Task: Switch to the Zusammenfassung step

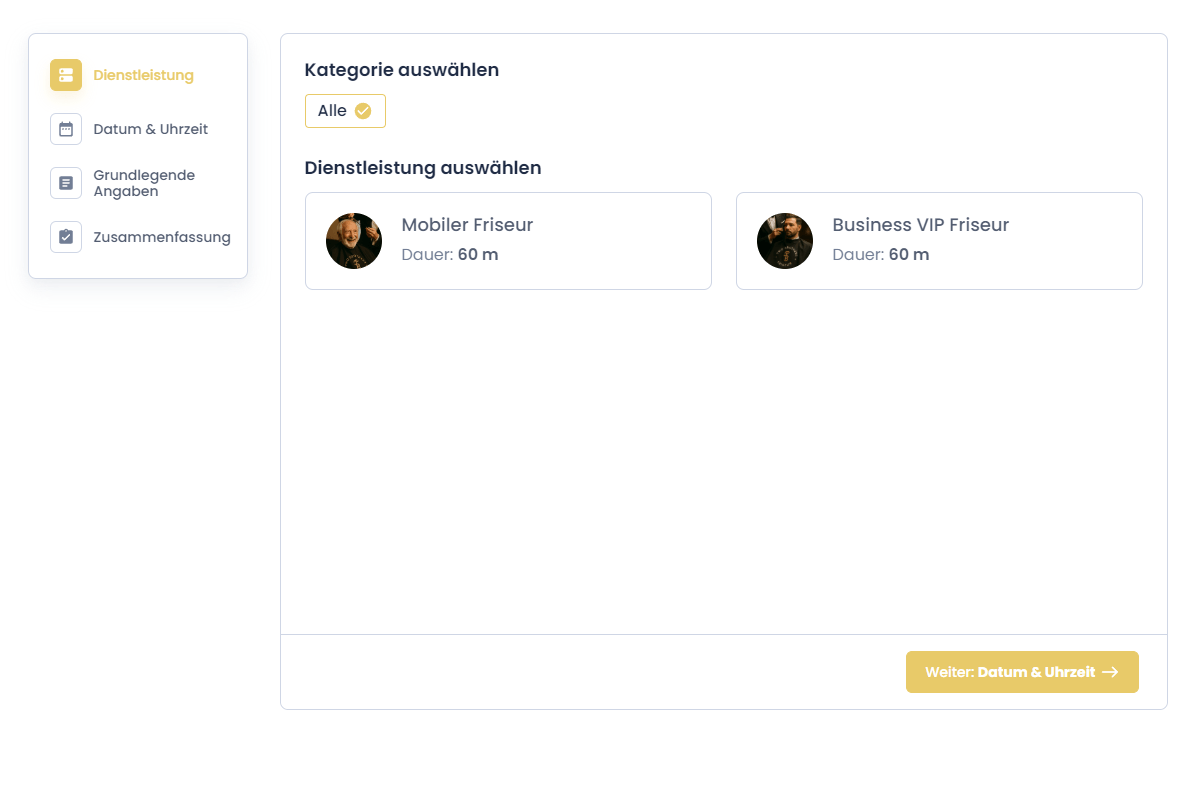Action: pyautogui.click(x=162, y=237)
